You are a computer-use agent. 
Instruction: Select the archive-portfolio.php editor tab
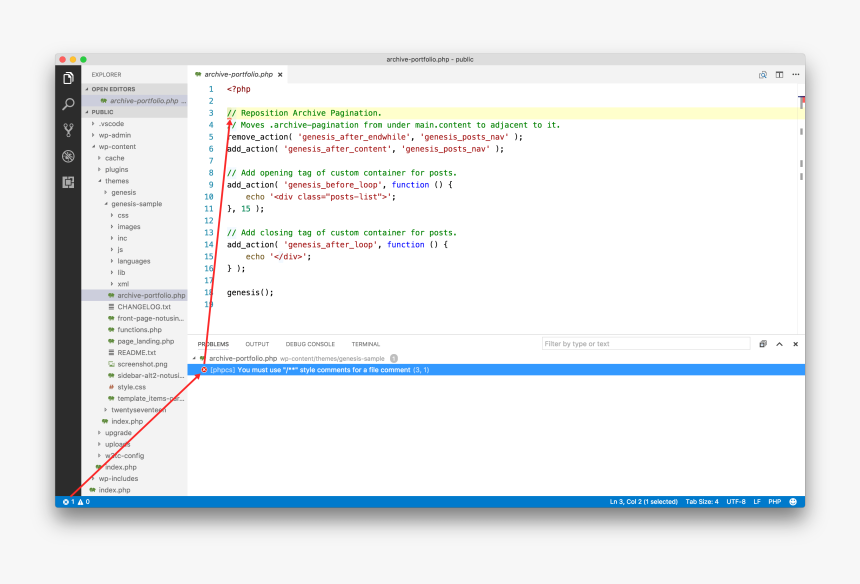238,75
